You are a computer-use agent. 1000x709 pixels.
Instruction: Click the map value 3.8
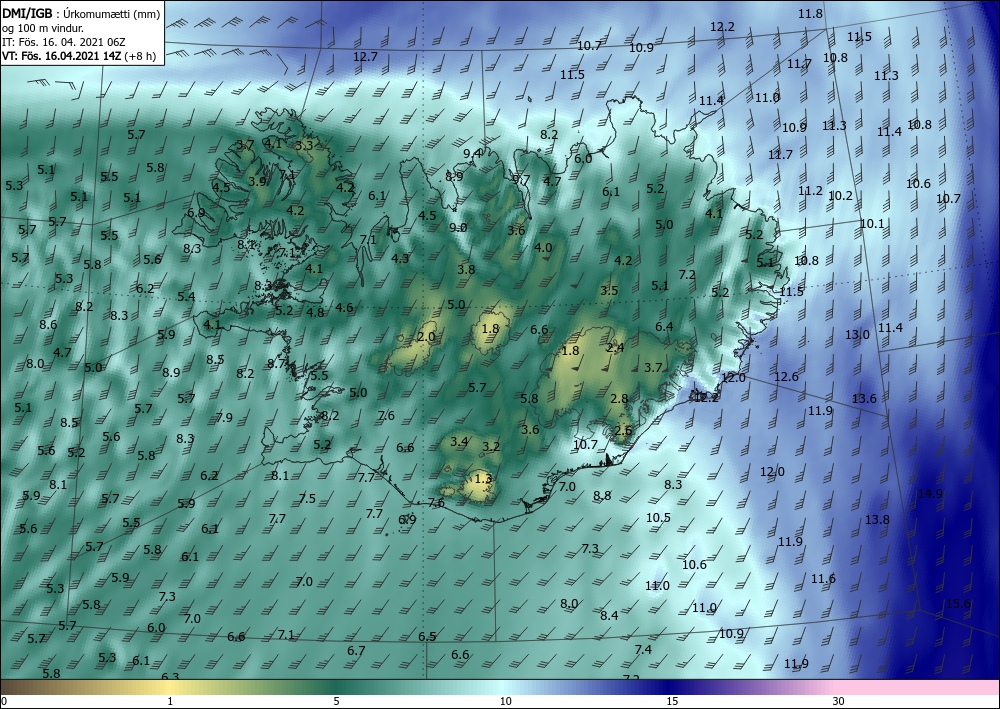tap(466, 269)
